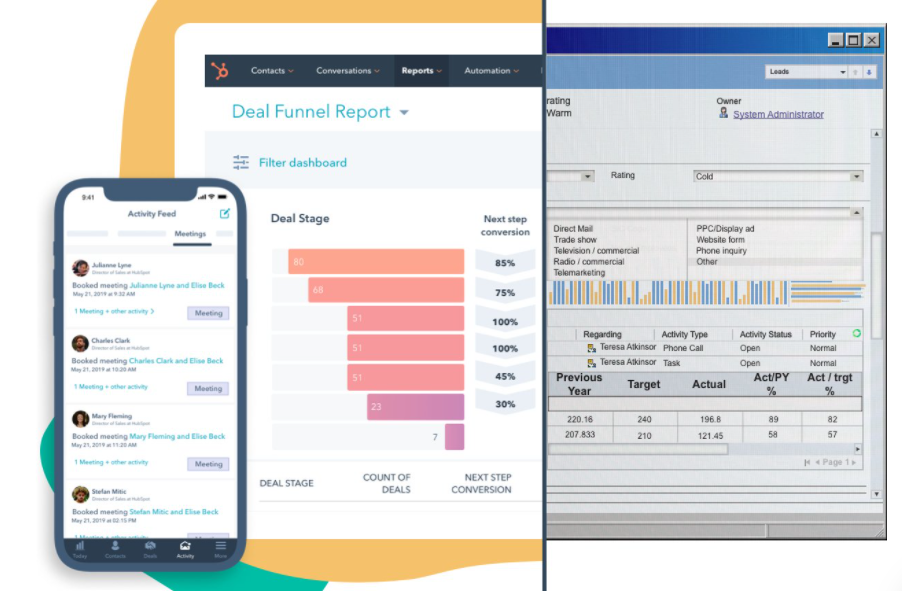
Task: Select 'Website form' in the source list
Action: click(x=720, y=239)
